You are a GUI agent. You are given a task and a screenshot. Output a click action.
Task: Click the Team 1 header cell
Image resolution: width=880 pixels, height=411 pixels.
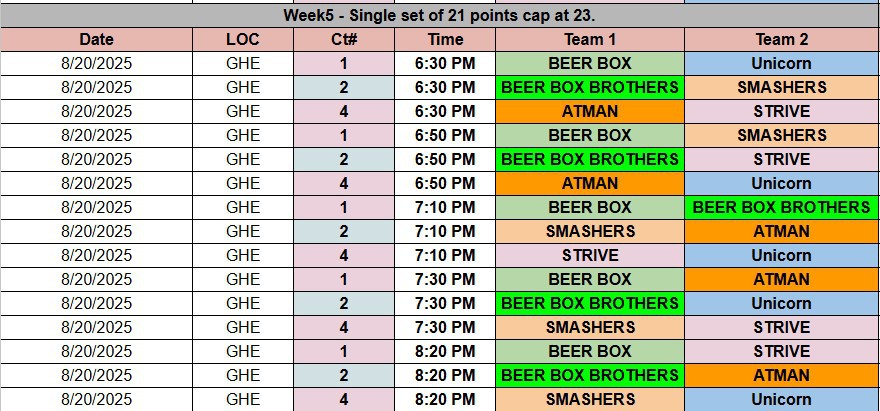[590, 40]
